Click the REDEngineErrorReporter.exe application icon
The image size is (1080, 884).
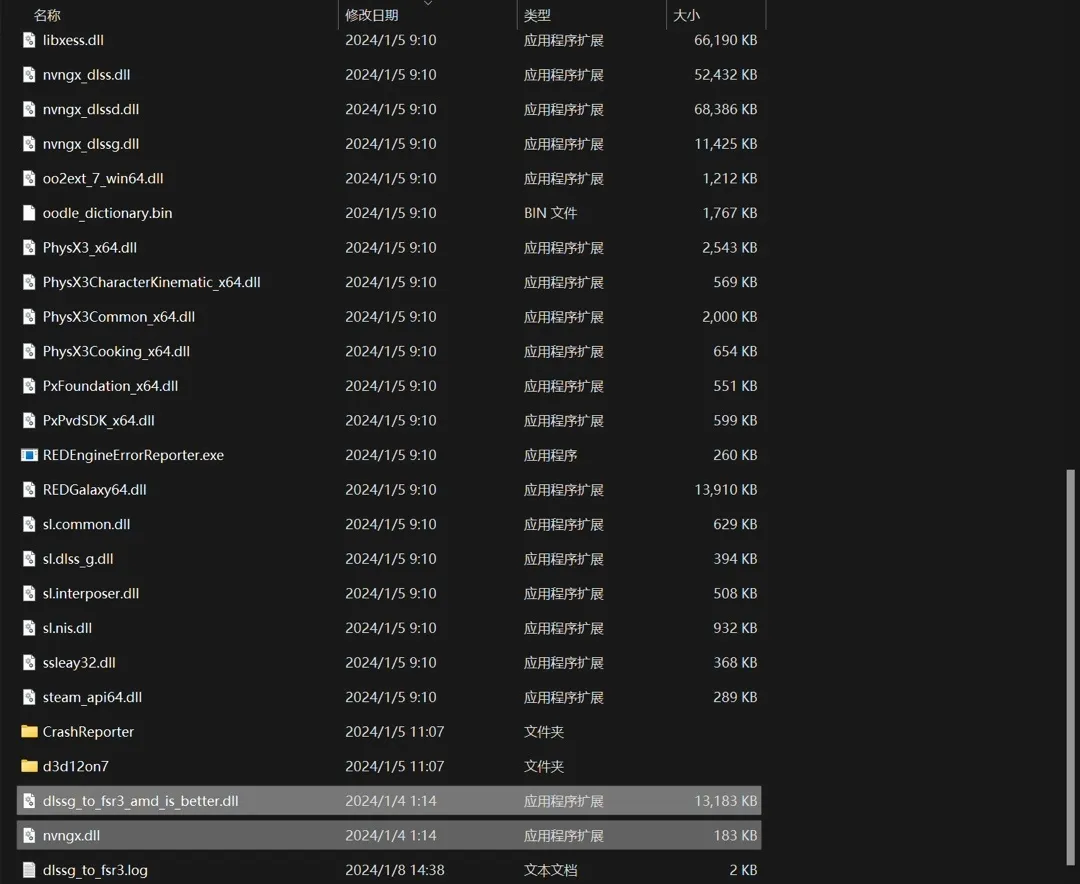29,455
